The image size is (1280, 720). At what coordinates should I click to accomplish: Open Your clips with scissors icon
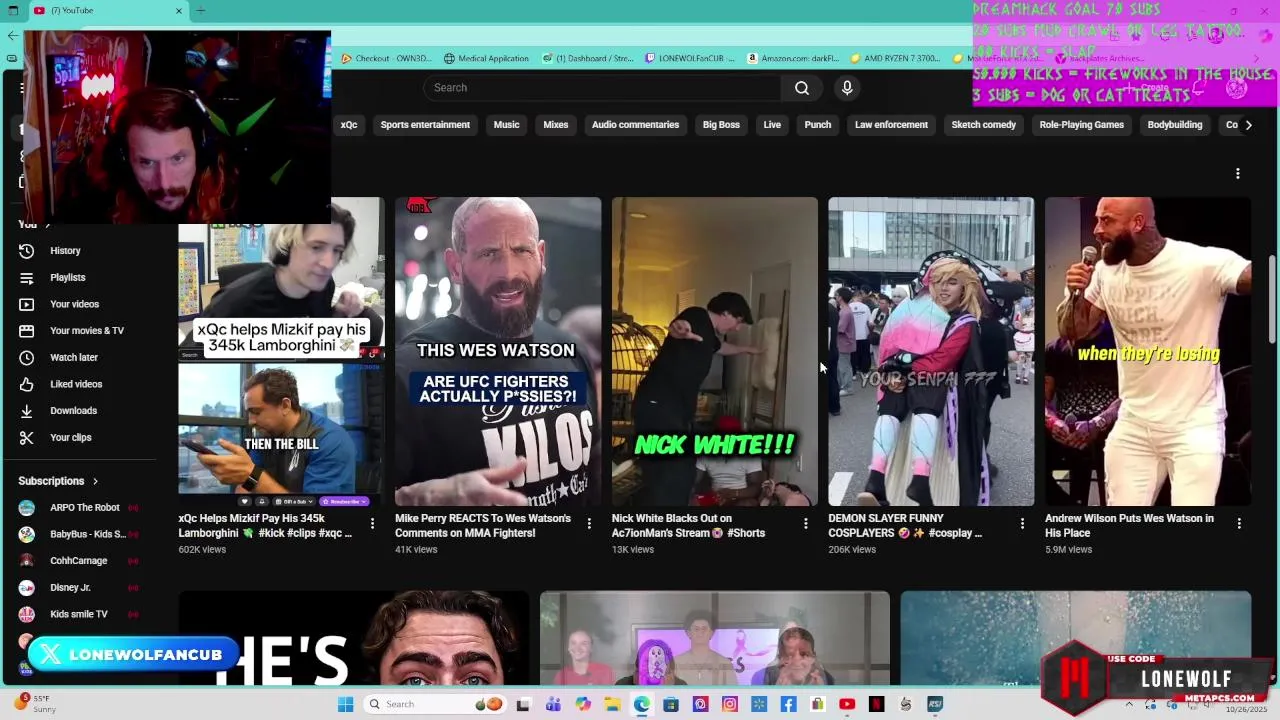[x=70, y=437]
